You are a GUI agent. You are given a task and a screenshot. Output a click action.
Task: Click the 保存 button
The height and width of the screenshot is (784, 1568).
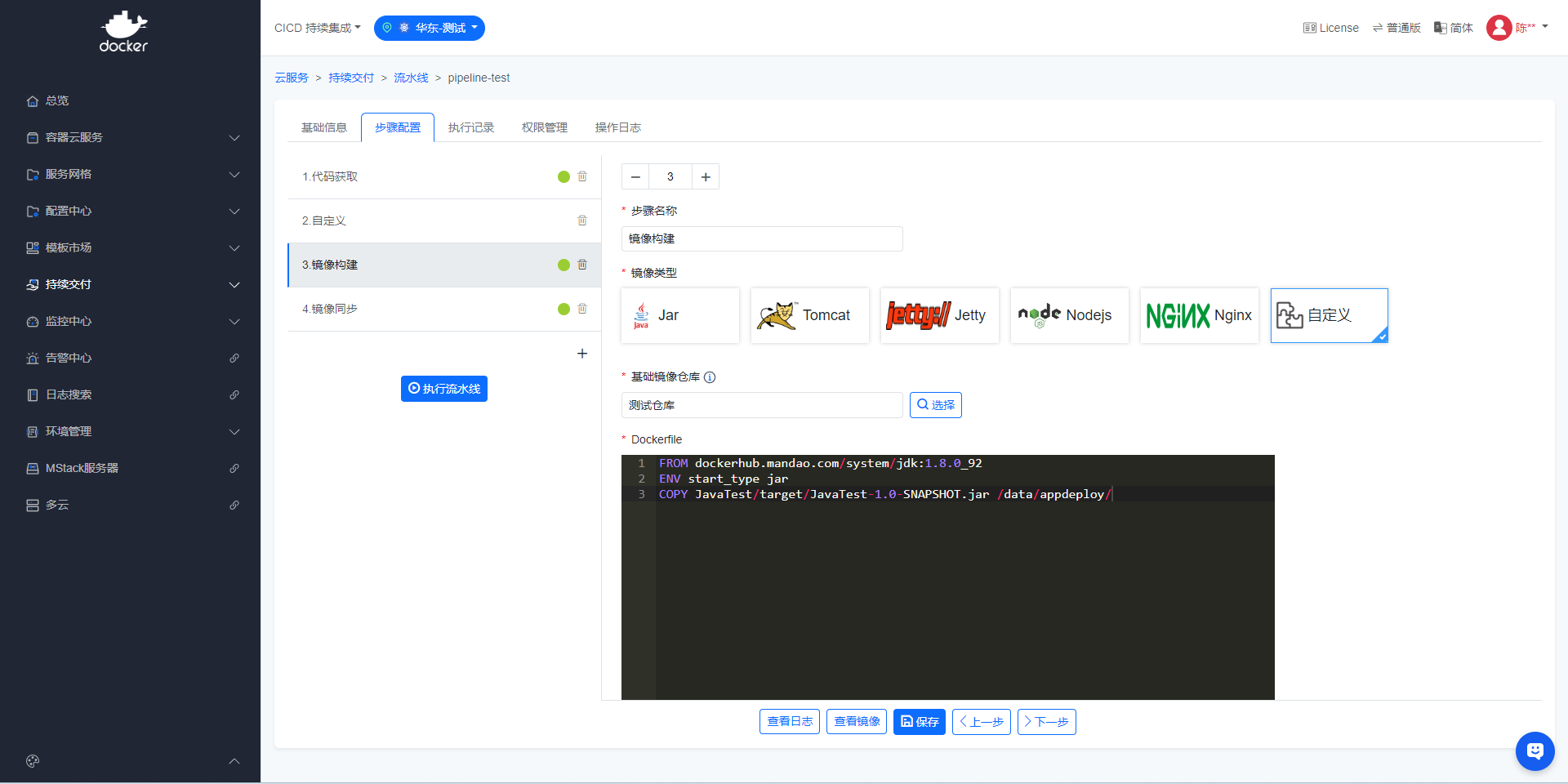click(x=919, y=722)
